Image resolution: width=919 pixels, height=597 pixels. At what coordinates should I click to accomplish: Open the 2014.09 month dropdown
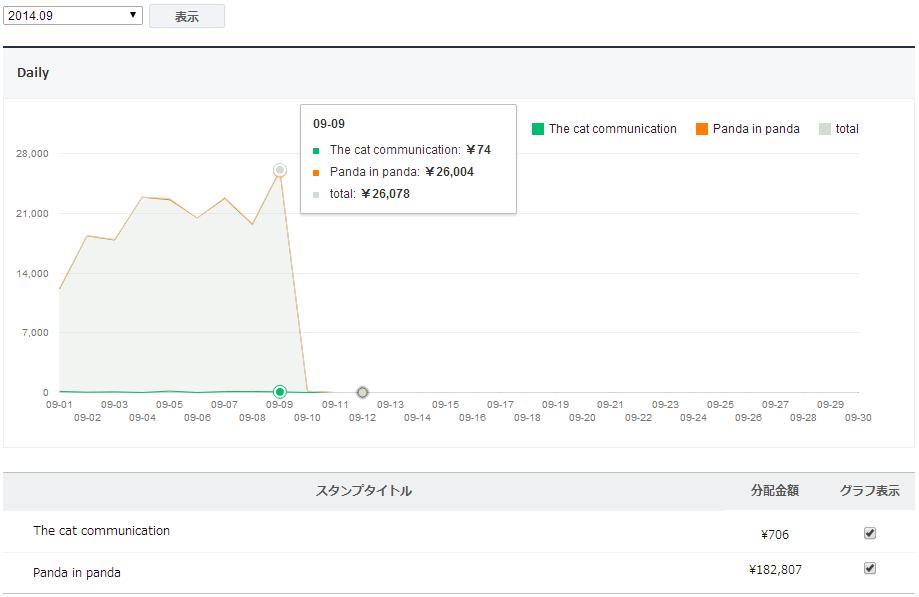(73, 16)
